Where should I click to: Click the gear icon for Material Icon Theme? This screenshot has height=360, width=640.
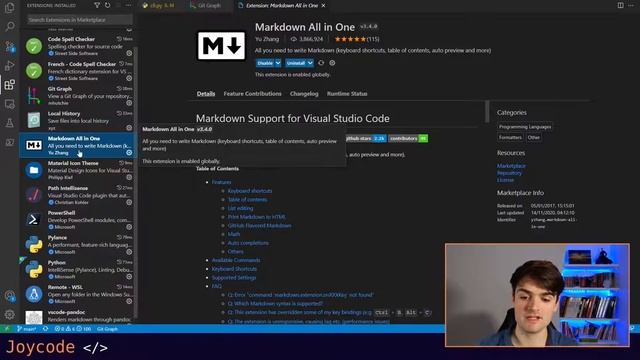129,177
